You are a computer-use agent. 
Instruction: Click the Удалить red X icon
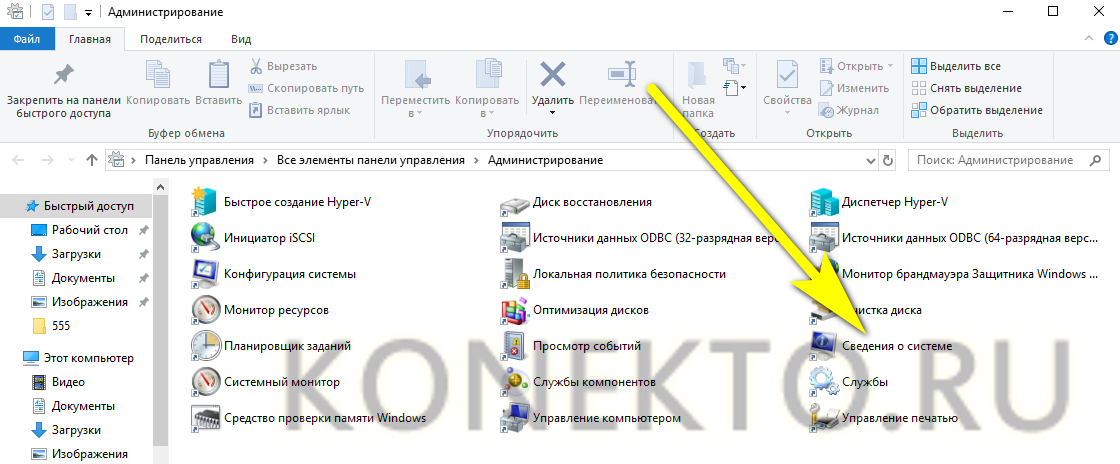[552, 74]
